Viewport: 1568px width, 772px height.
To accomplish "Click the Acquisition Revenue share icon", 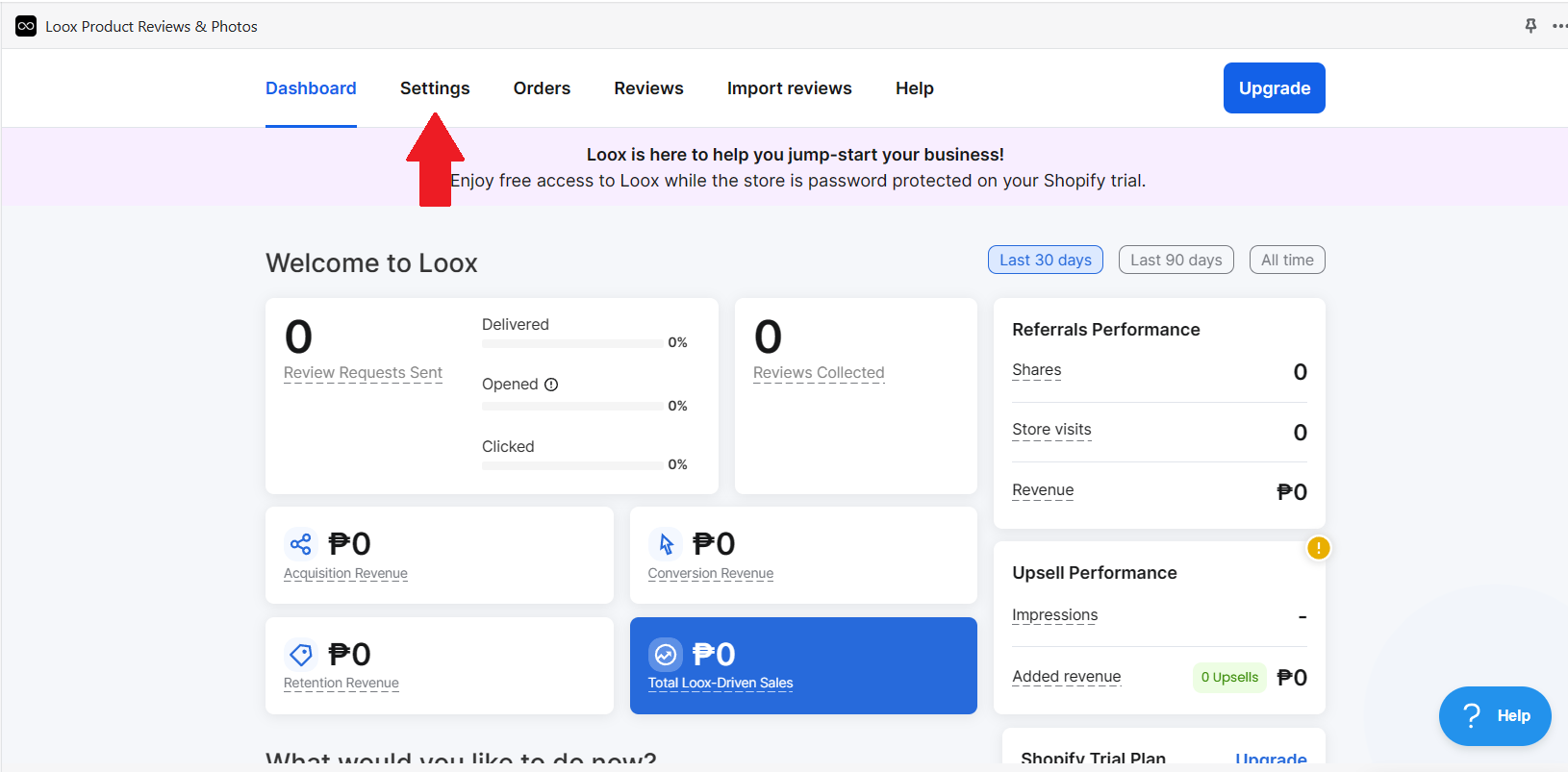I will point(301,544).
